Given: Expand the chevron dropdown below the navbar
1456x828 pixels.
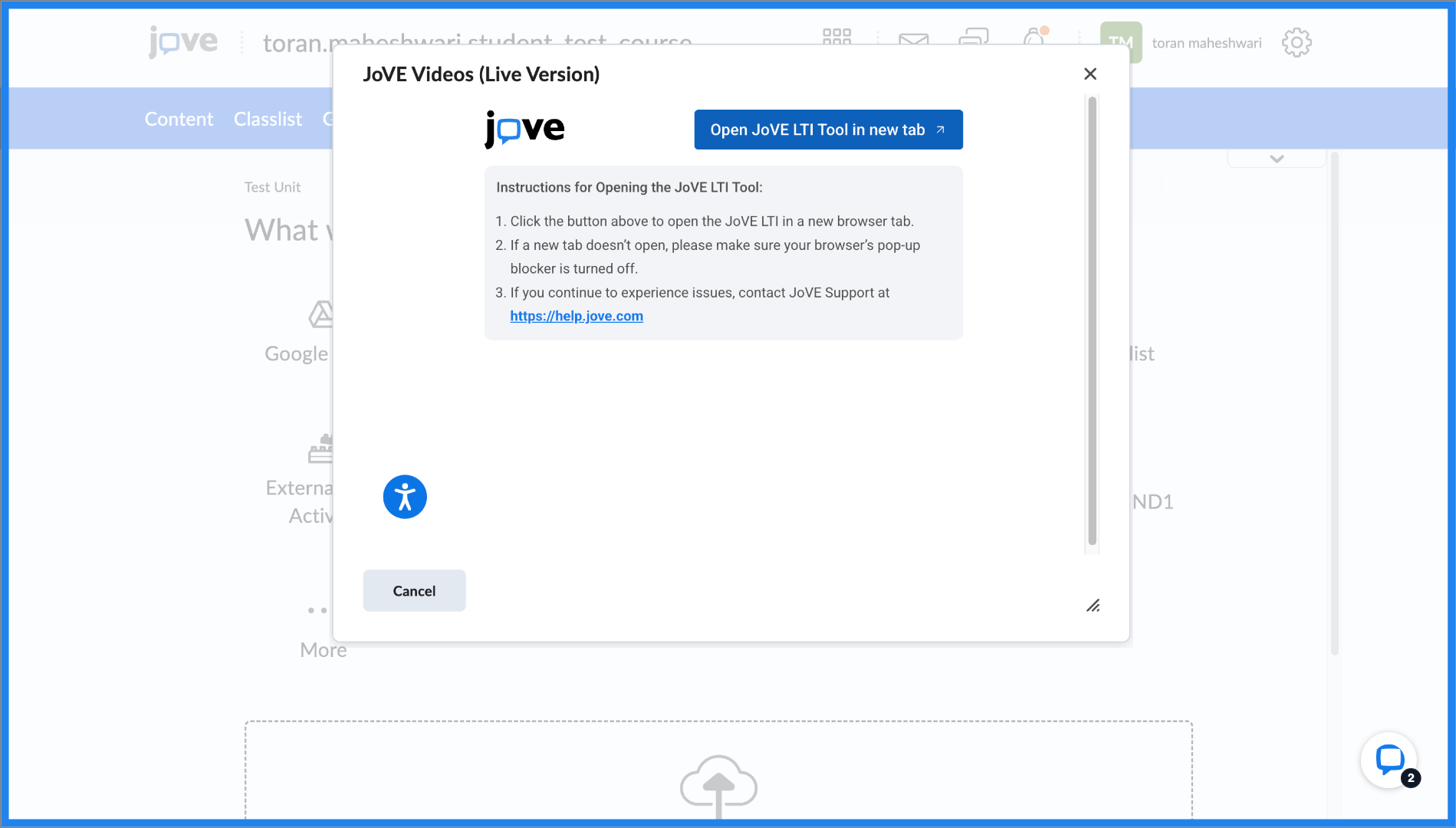Looking at the screenshot, I should pyautogui.click(x=1277, y=159).
